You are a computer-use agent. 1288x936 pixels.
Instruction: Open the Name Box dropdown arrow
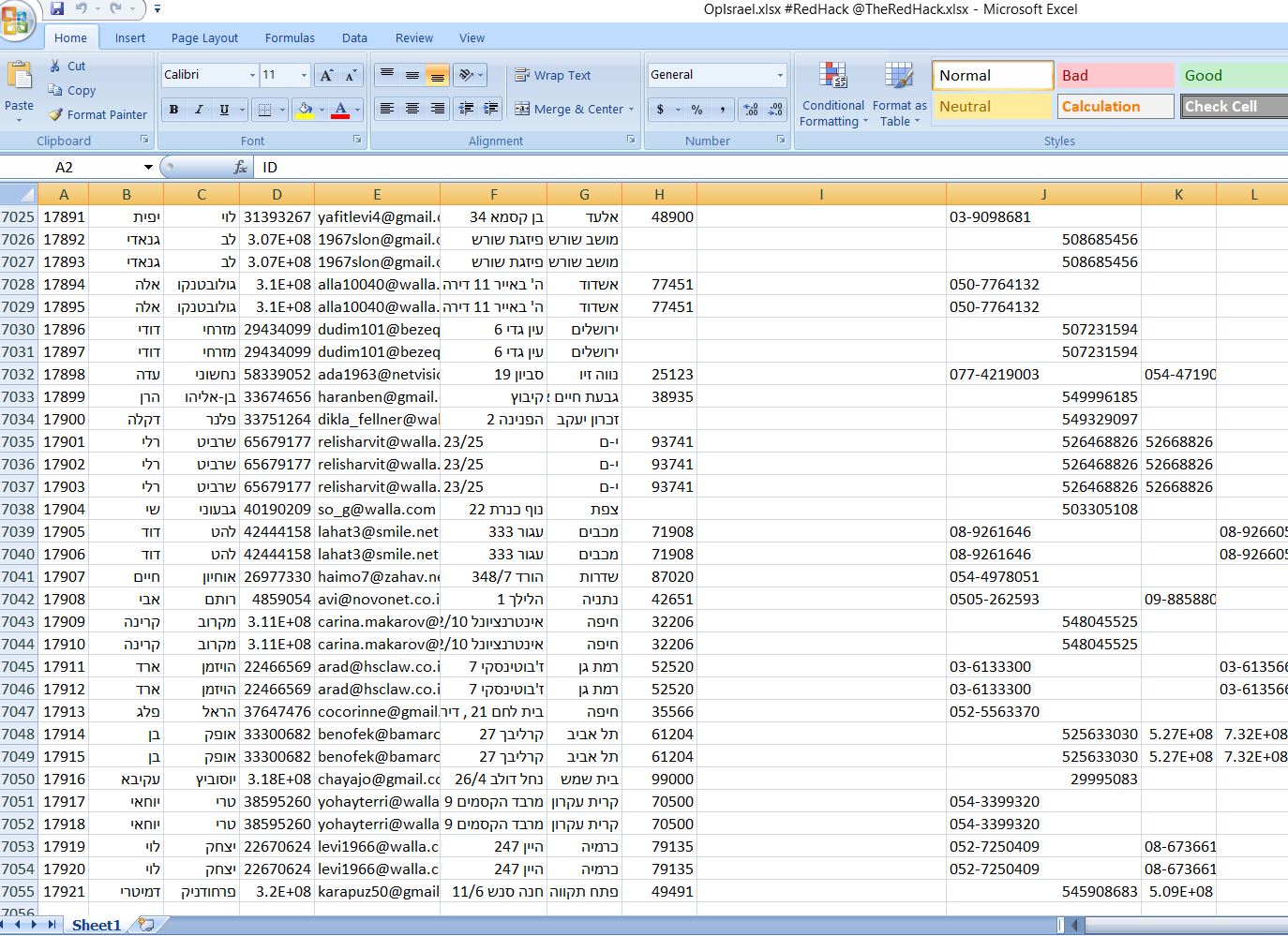[x=148, y=167]
